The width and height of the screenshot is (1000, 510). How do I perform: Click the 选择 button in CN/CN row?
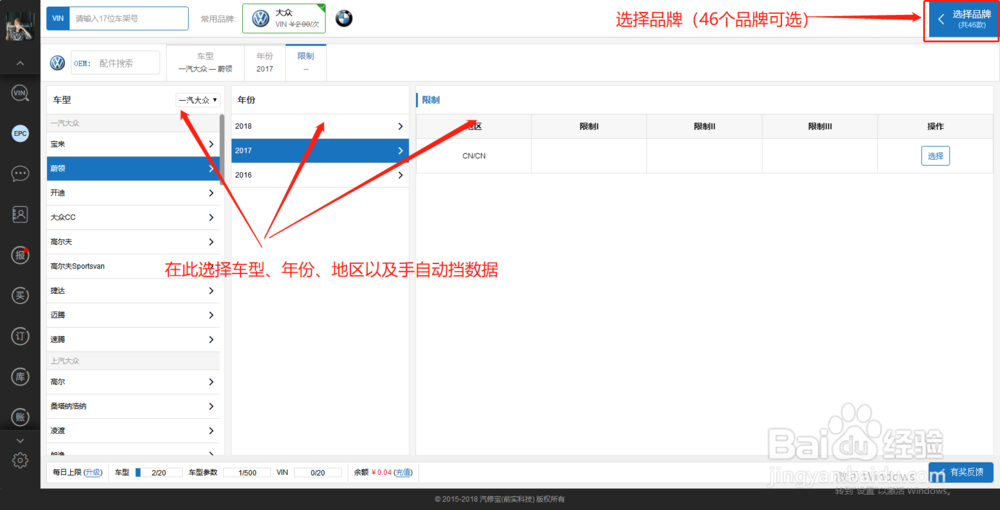point(935,156)
